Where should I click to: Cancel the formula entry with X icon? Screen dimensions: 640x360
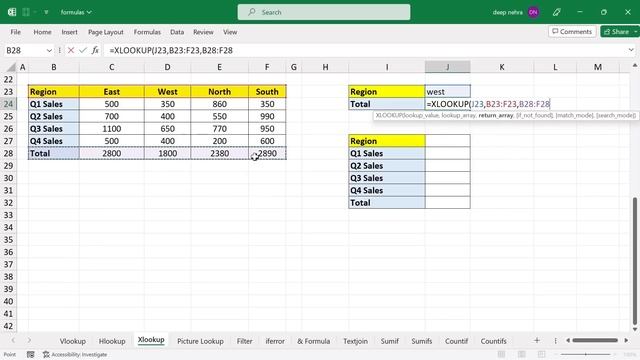[71, 50]
